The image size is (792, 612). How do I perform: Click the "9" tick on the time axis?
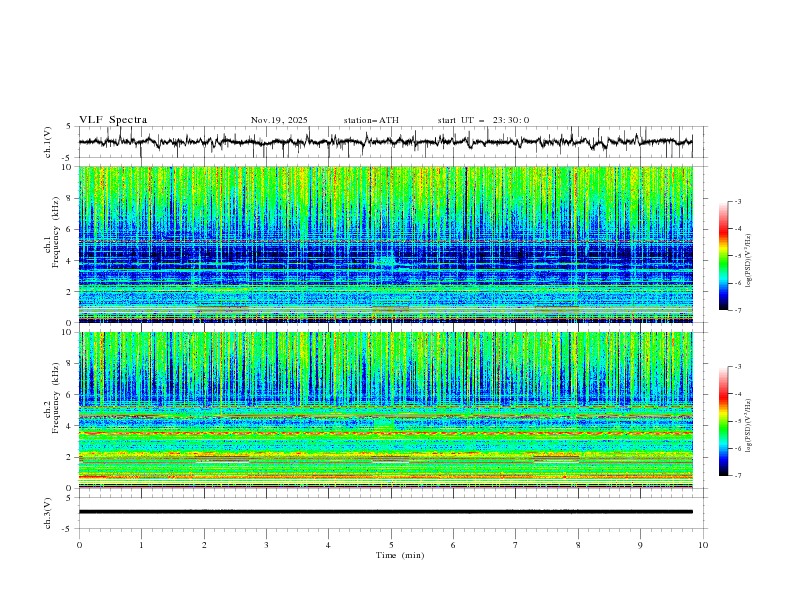click(x=640, y=545)
